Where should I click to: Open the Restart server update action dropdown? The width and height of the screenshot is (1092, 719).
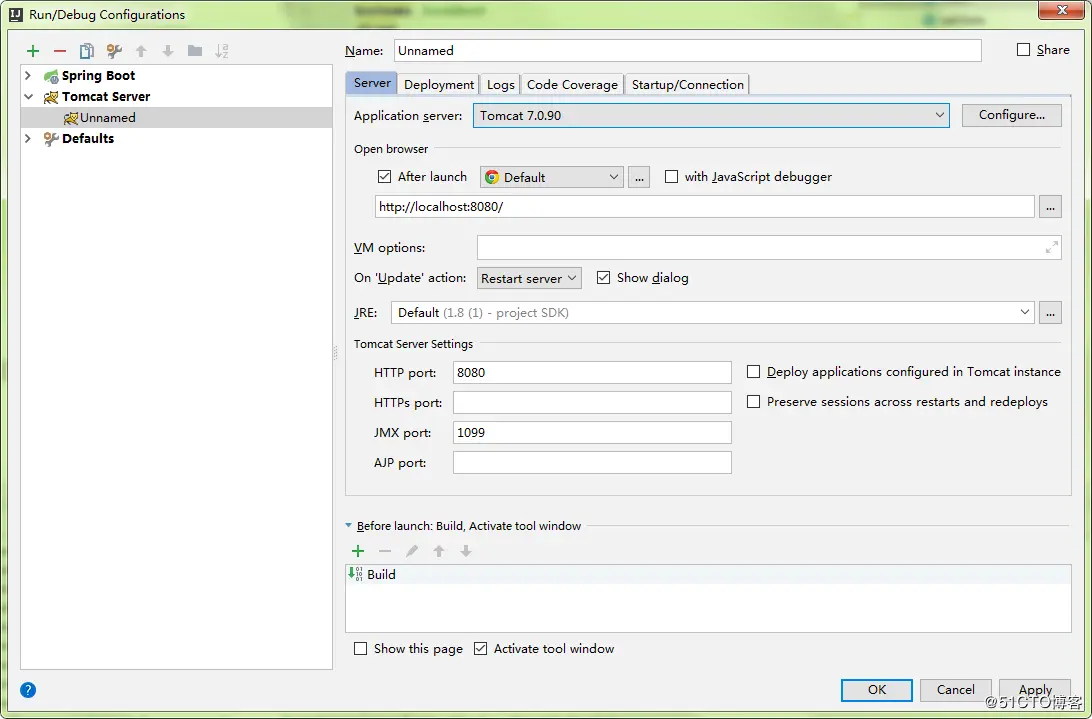[529, 278]
